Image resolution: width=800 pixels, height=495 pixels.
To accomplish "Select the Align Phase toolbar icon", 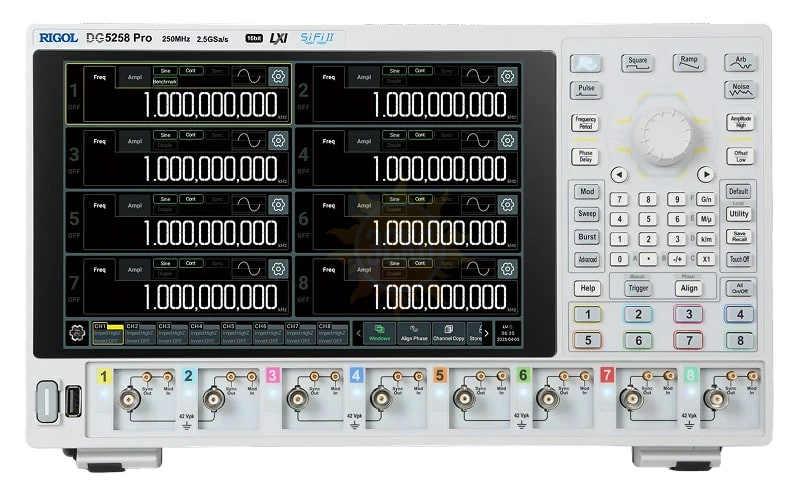I will click(414, 332).
